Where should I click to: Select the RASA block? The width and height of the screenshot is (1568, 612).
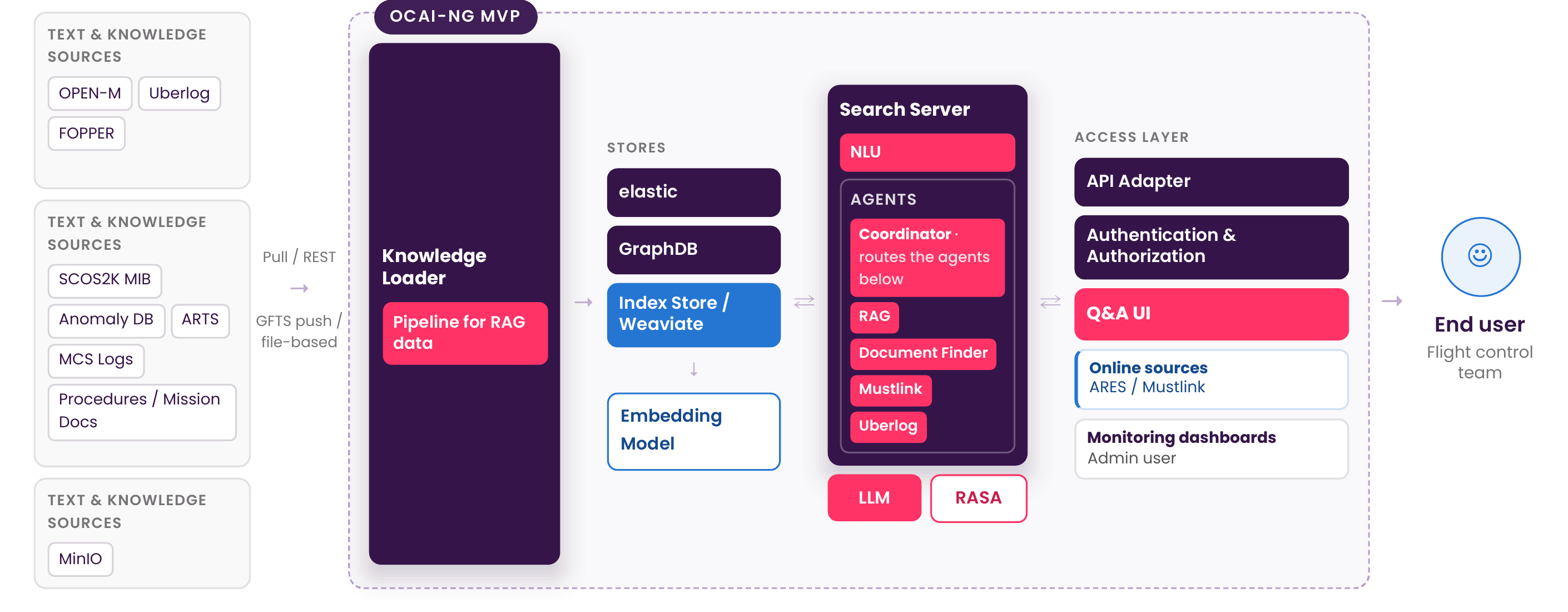click(978, 498)
